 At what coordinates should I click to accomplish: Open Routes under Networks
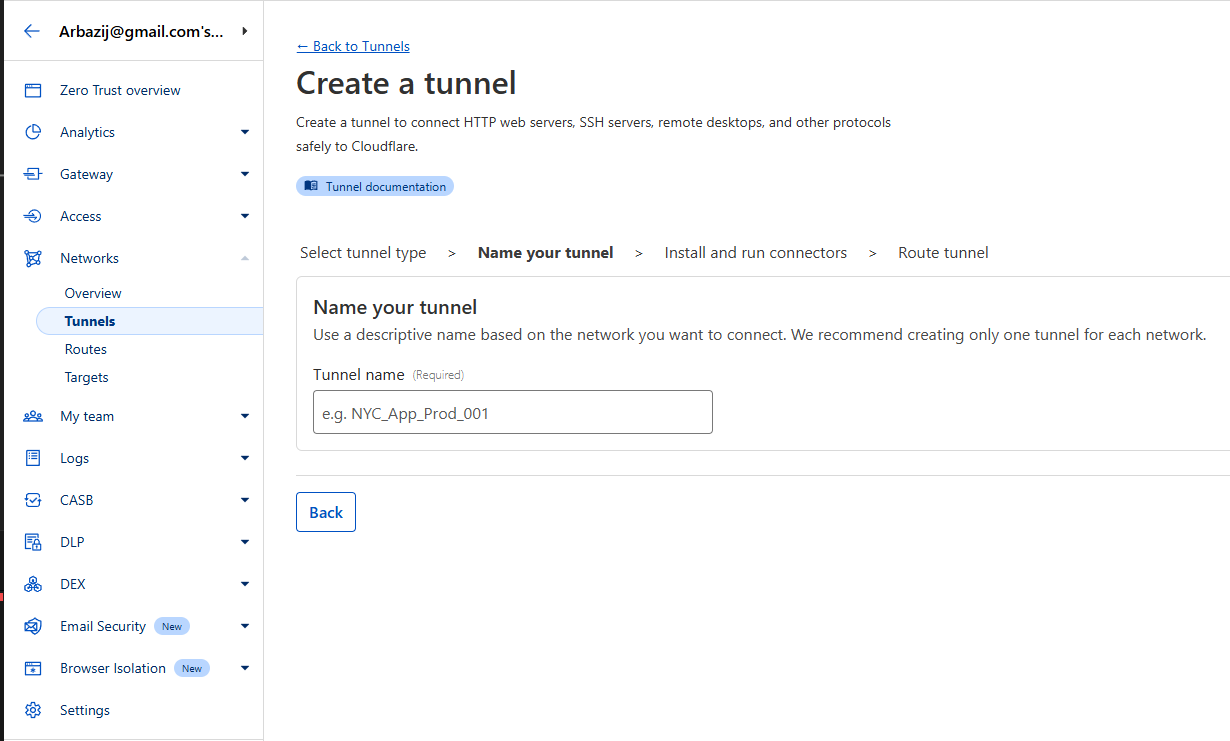click(x=86, y=349)
